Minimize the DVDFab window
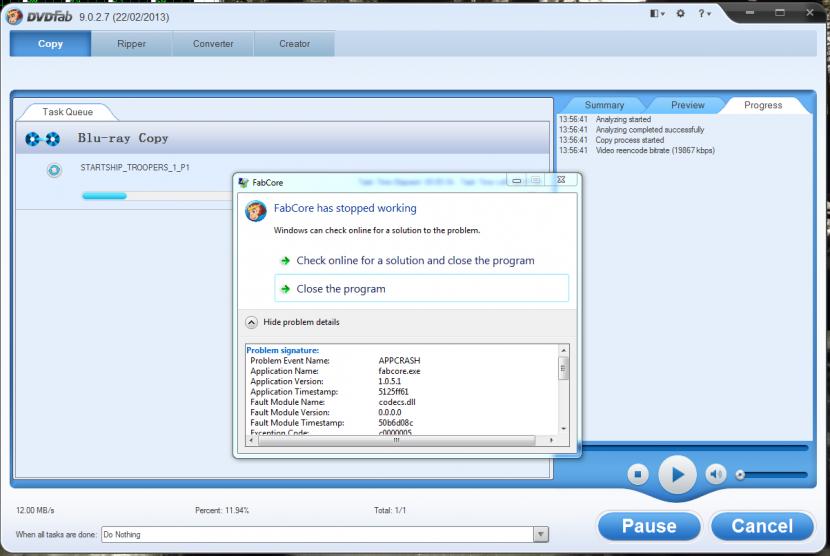 point(750,13)
